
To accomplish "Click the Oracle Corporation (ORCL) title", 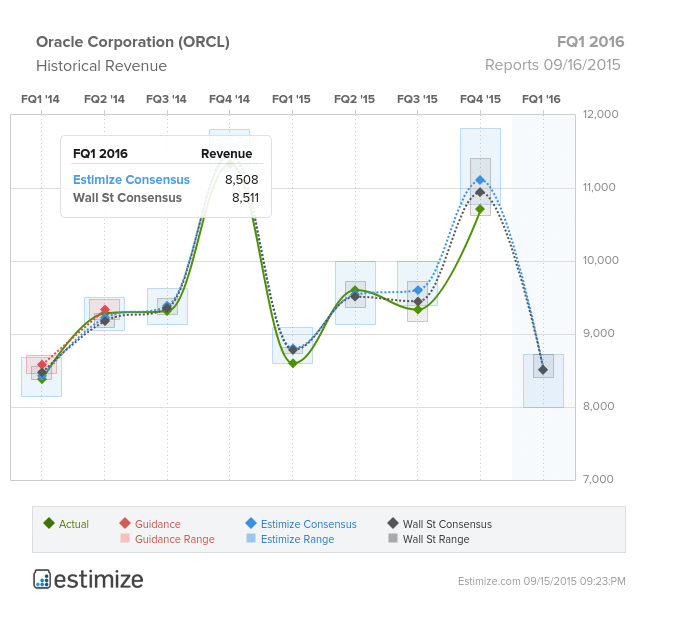I will 133,42.
